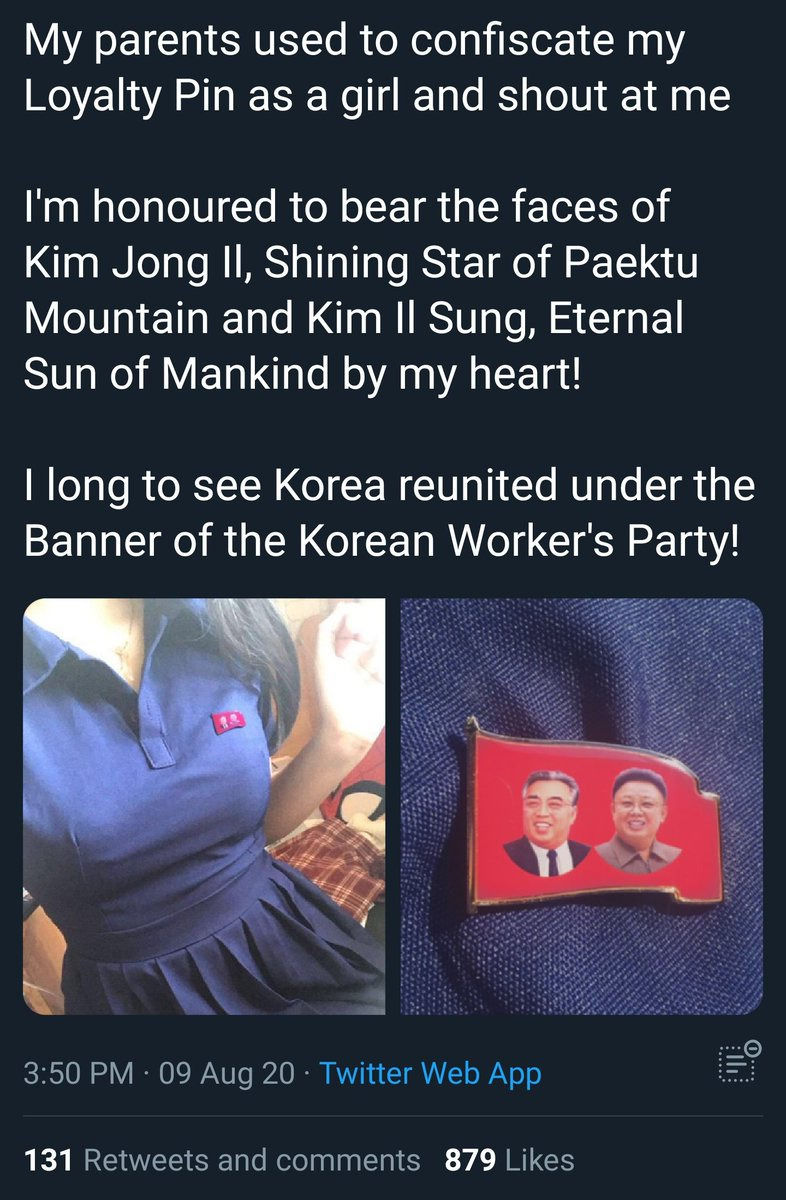Open the blue dress photo
The width and height of the screenshot is (786, 1200).
[x=204, y=806]
